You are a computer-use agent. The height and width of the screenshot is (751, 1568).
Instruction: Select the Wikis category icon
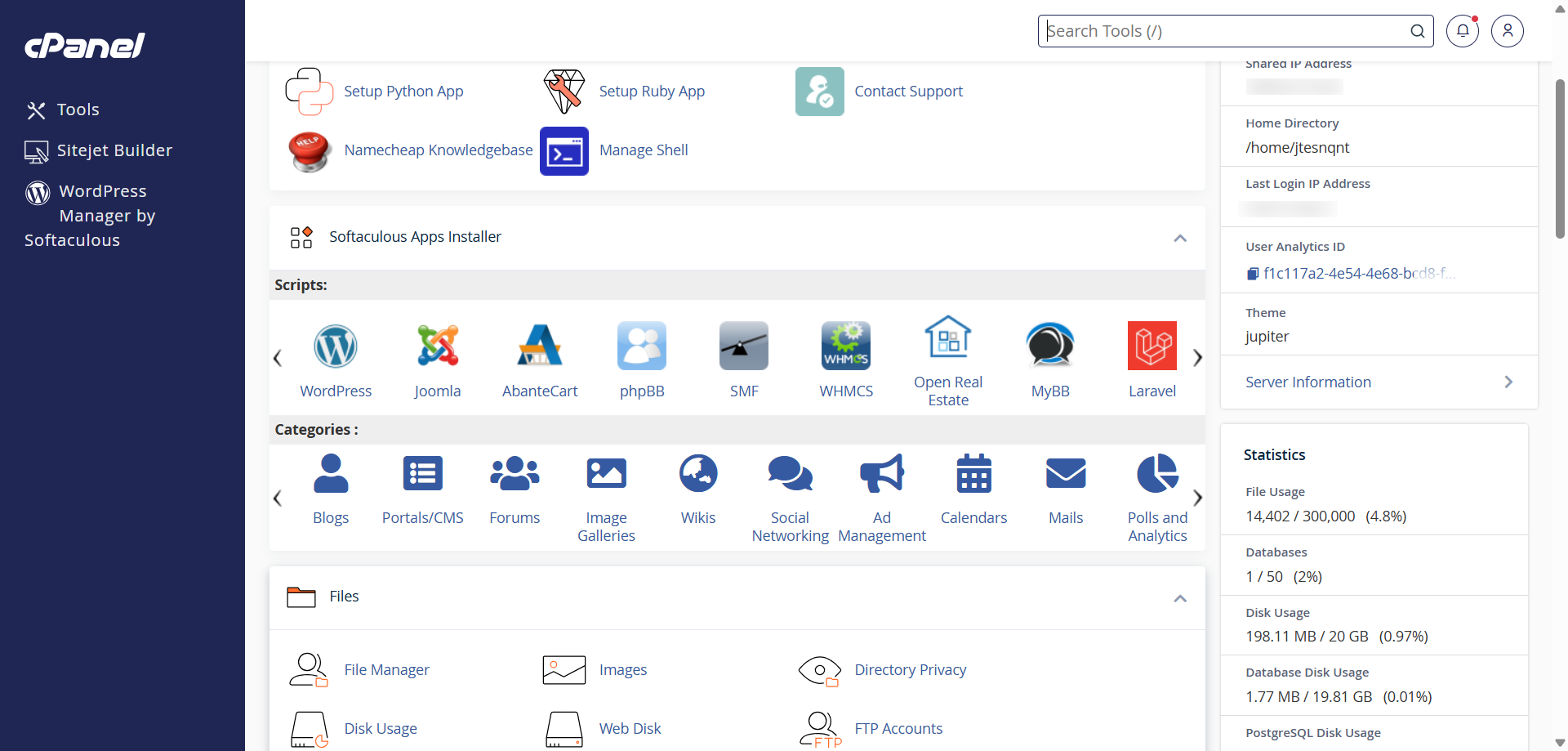(x=698, y=473)
